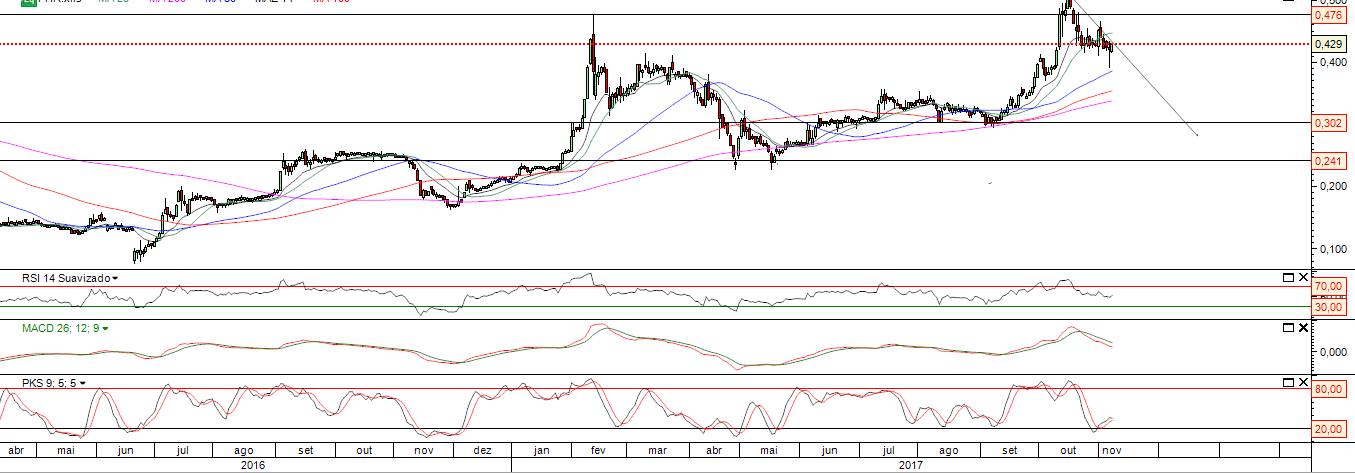1355x473 pixels.
Task: Close the MACD indicator panel
Action: pos(1303,327)
